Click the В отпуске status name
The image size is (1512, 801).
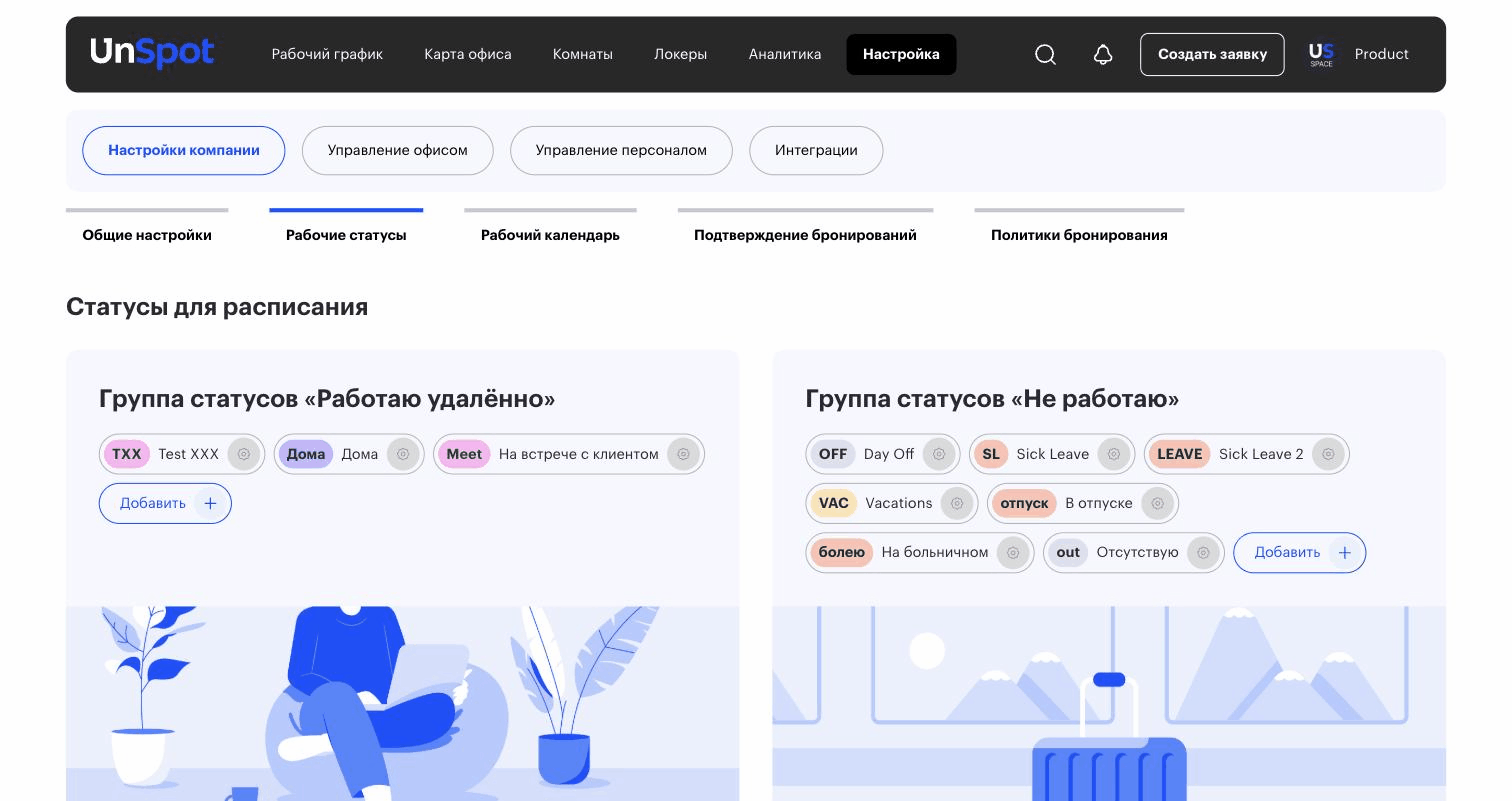(1099, 503)
